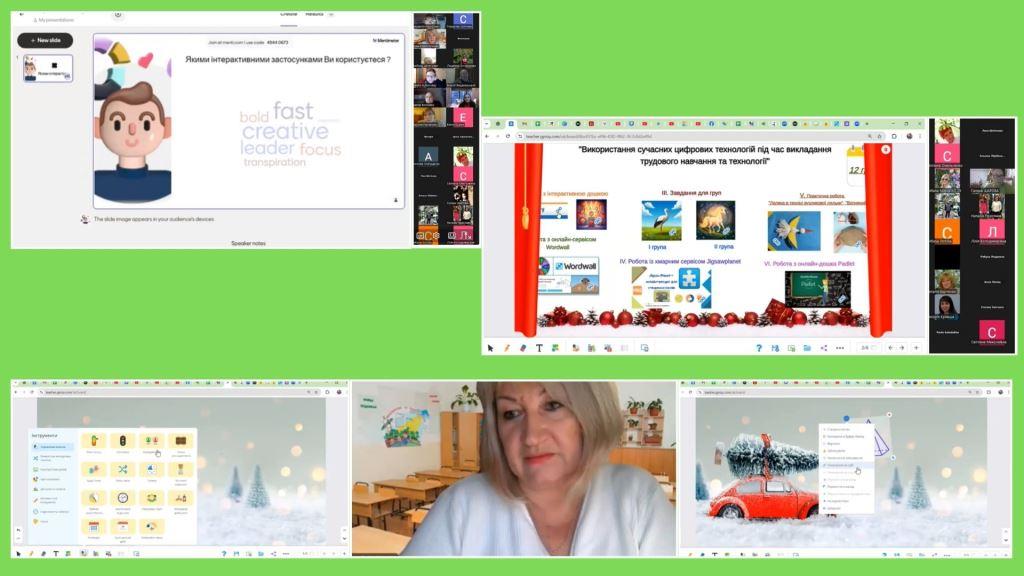Viewport: 1024px width, 576px height.
Task: Open the Wordwall logo link on the slide
Action: point(568,268)
